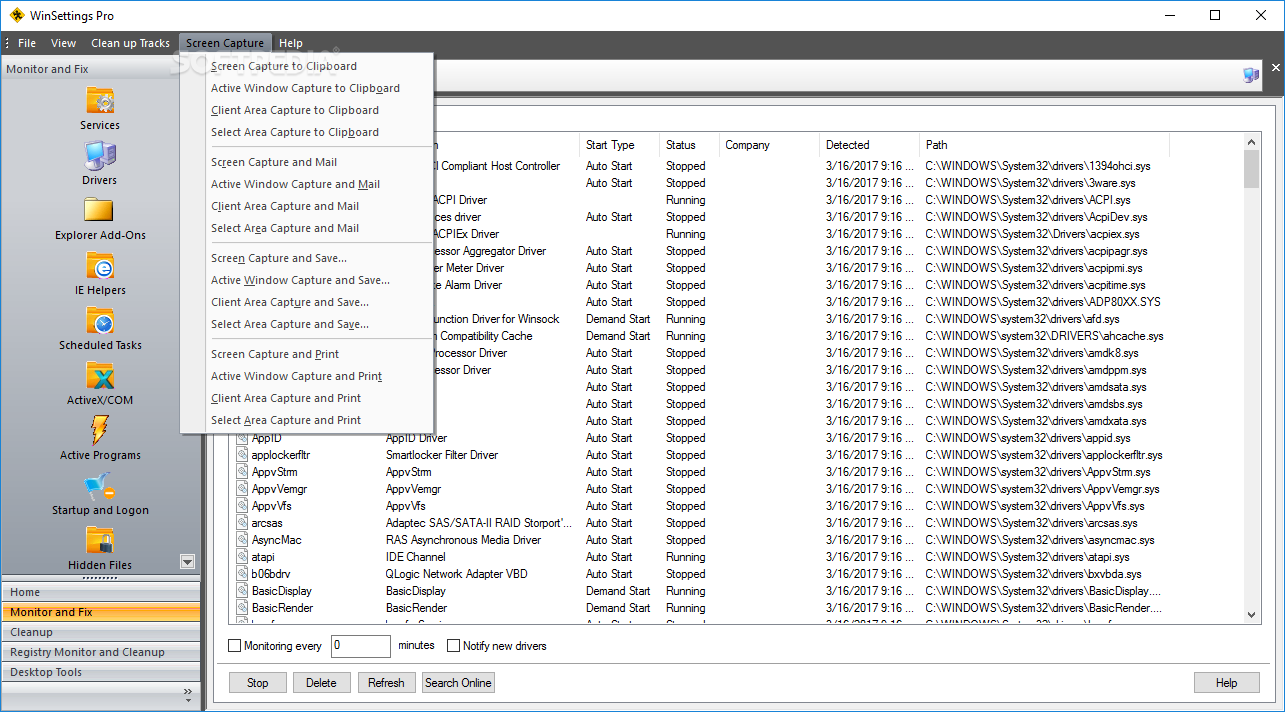This screenshot has width=1285, height=712.
Task: Enable the Notify new drivers checkbox
Action: 453,646
